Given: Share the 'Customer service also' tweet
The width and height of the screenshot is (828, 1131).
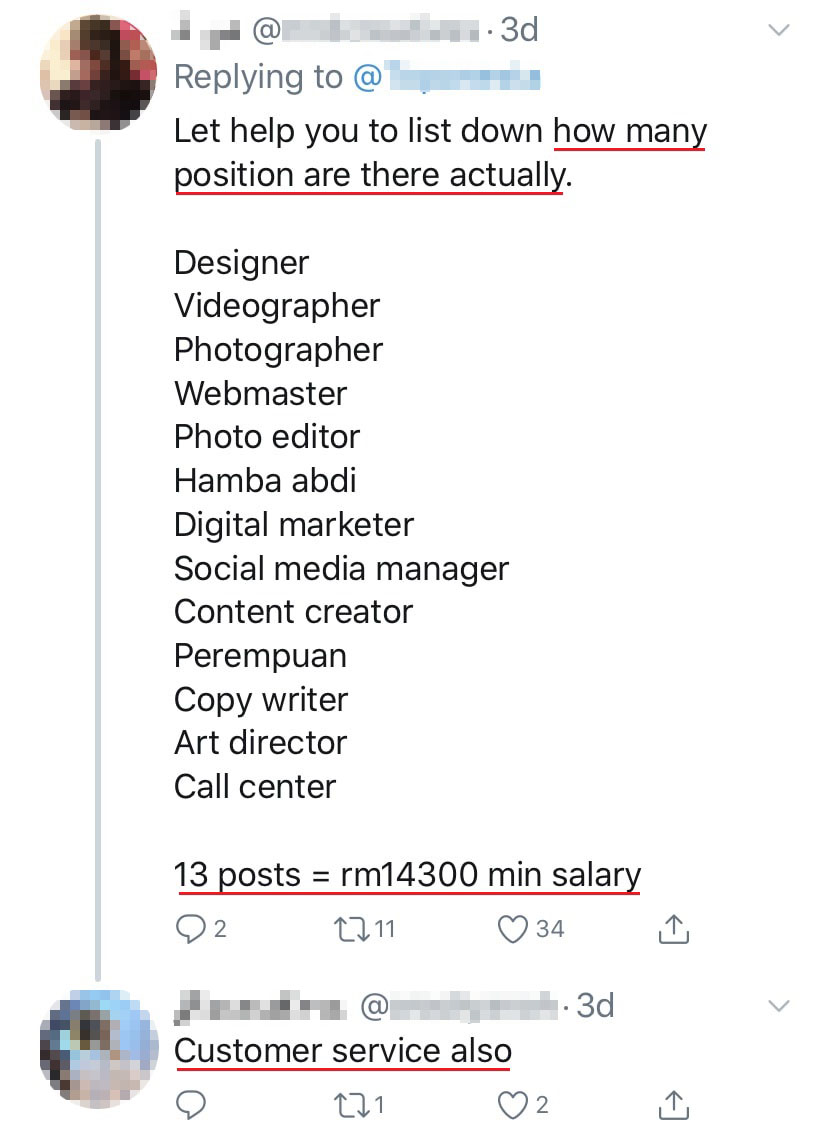Looking at the screenshot, I should pyautogui.click(x=674, y=1104).
